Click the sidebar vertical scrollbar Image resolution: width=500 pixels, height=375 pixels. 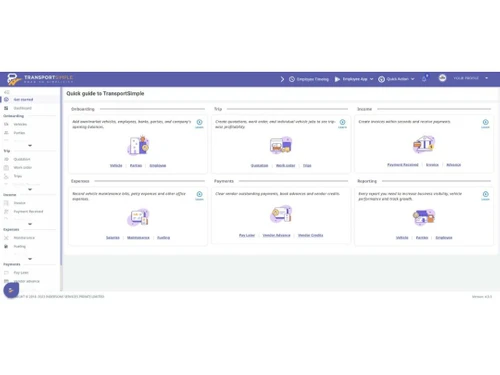coord(61,177)
